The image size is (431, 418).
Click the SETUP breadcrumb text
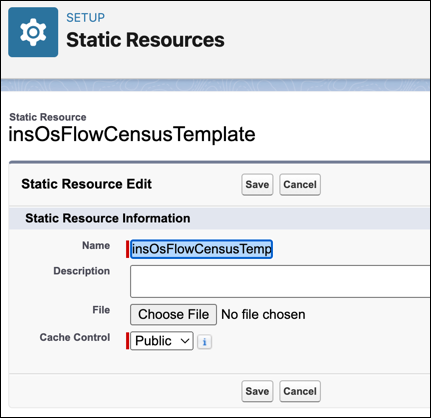tap(85, 17)
